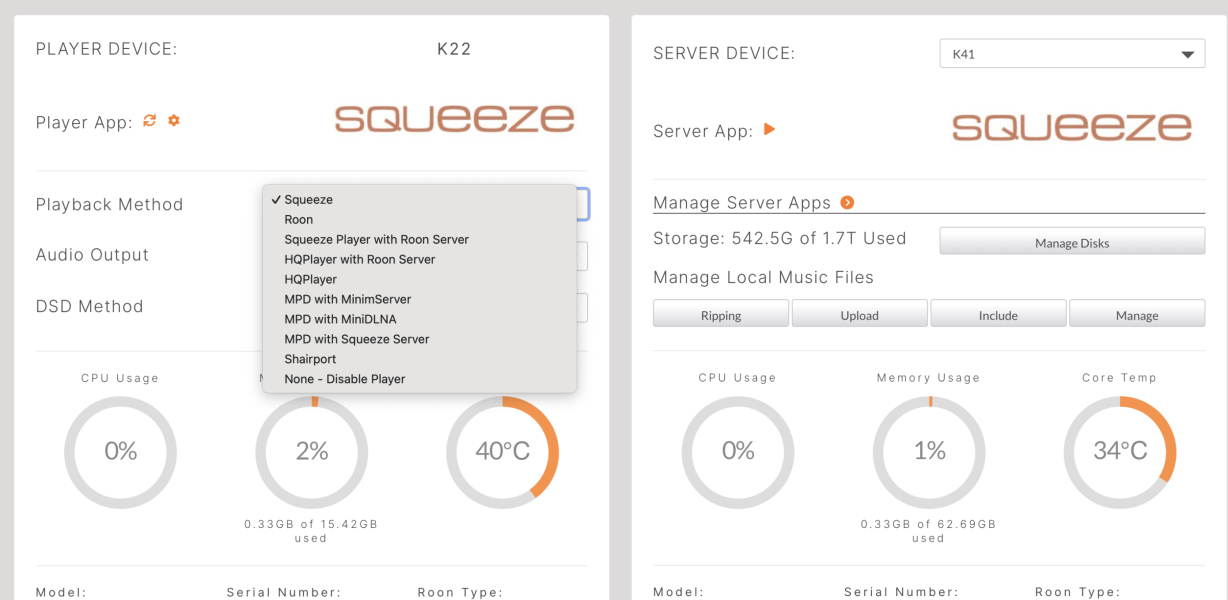
Task: Select HQPlayer with Roon Server option
Action: point(360,260)
